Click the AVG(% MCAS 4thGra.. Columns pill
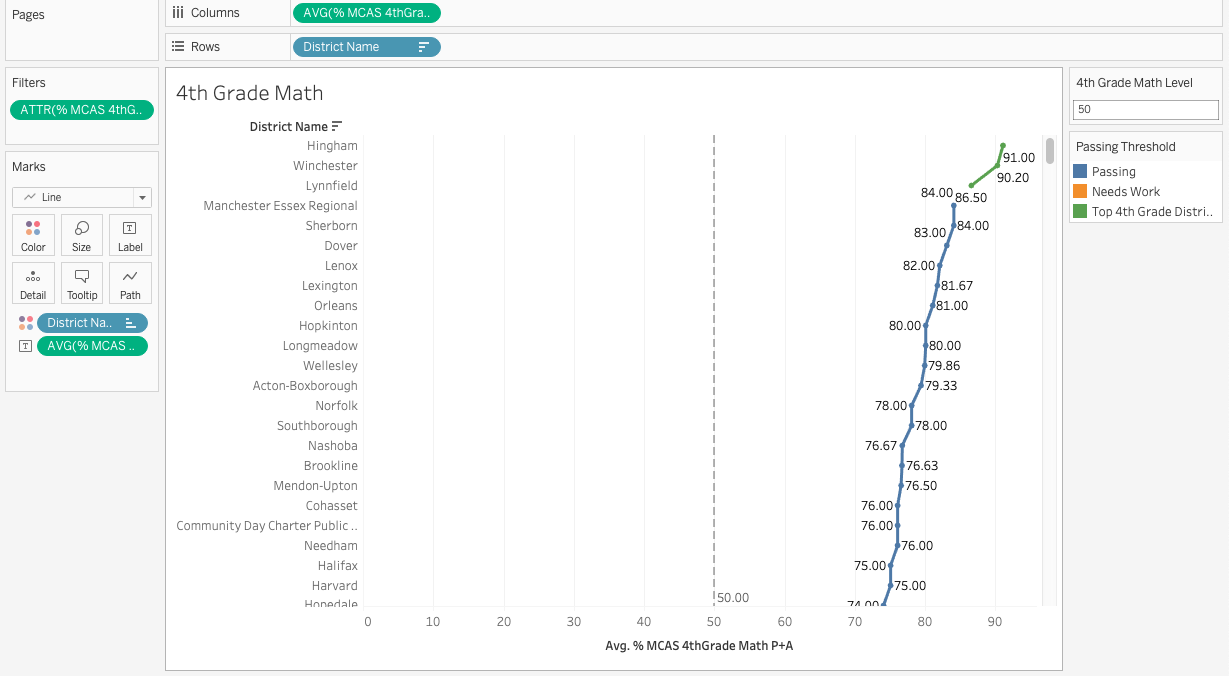 pos(366,13)
